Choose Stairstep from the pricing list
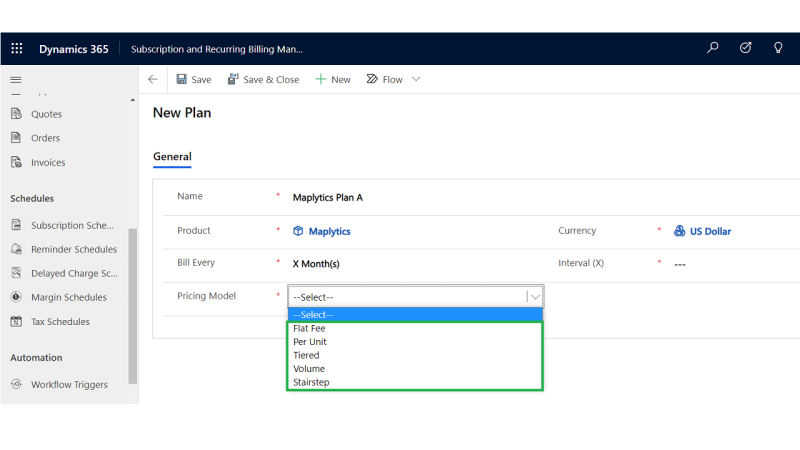This screenshot has height=450, width=800. [x=311, y=382]
